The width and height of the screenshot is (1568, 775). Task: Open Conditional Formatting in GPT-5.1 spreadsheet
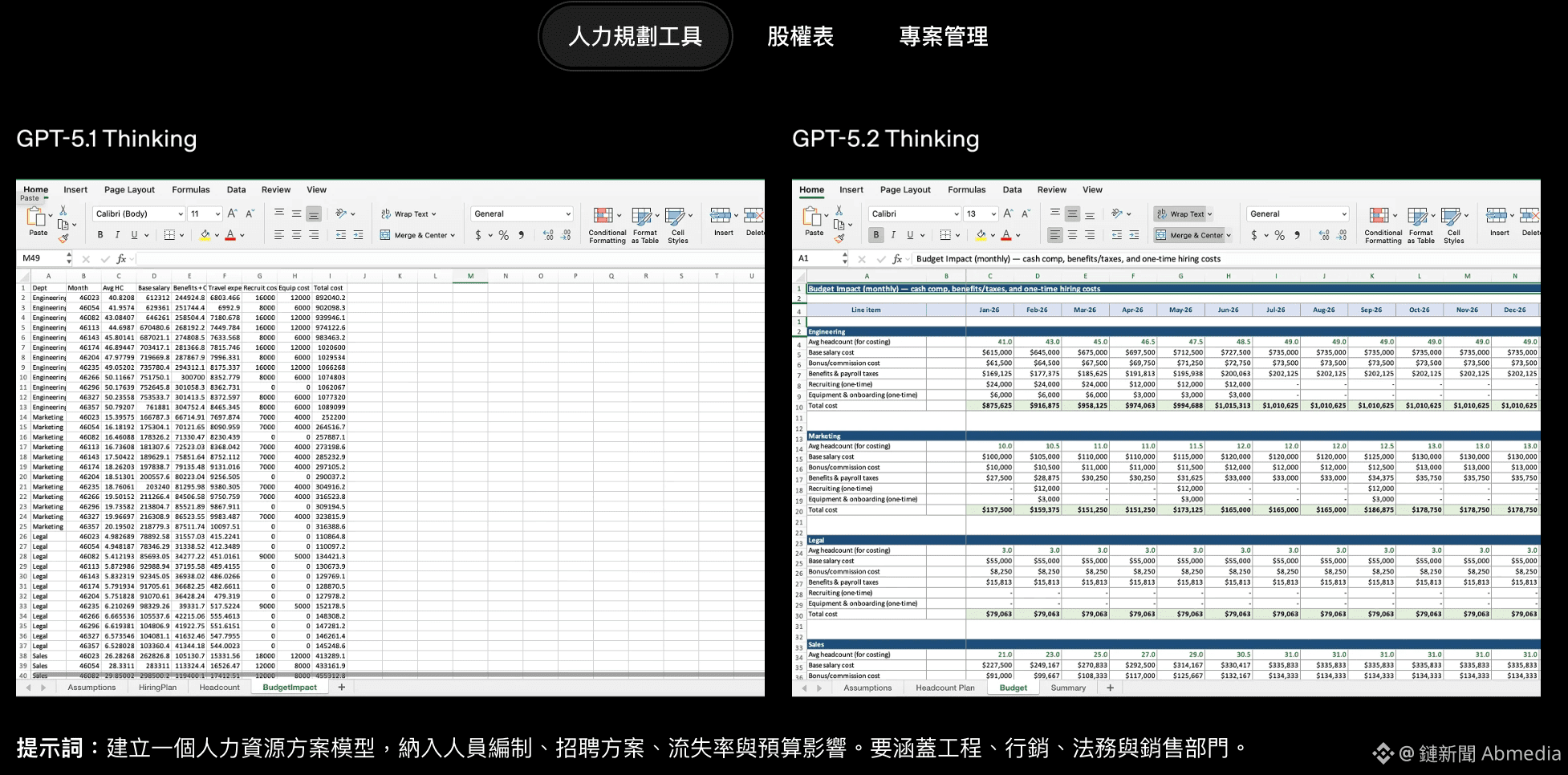pyautogui.click(x=607, y=225)
